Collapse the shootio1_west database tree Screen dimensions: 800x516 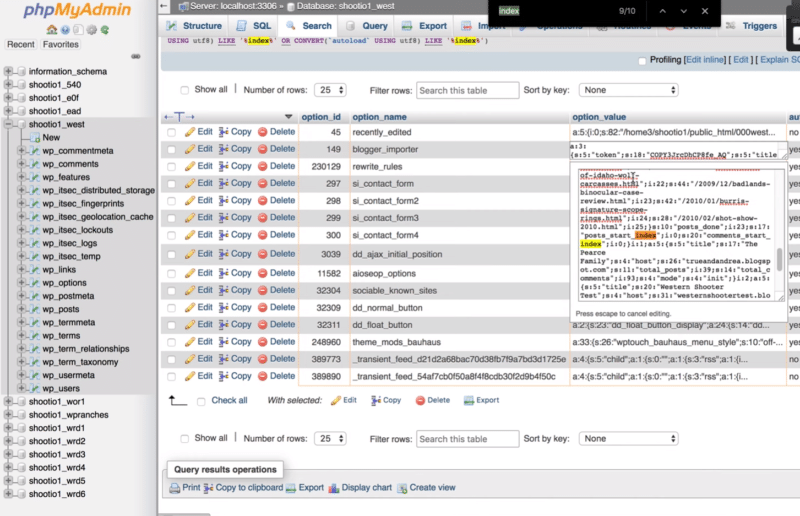(x=8, y=124)
